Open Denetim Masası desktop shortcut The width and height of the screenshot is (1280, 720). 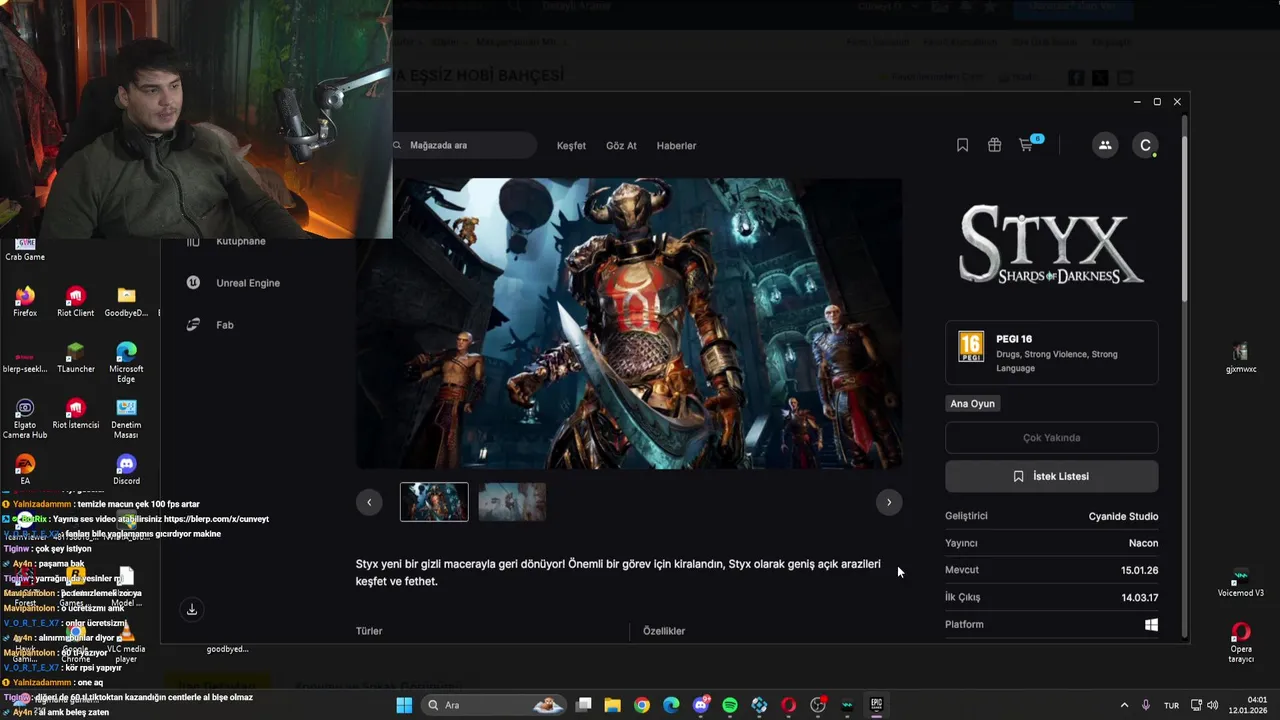126,418
